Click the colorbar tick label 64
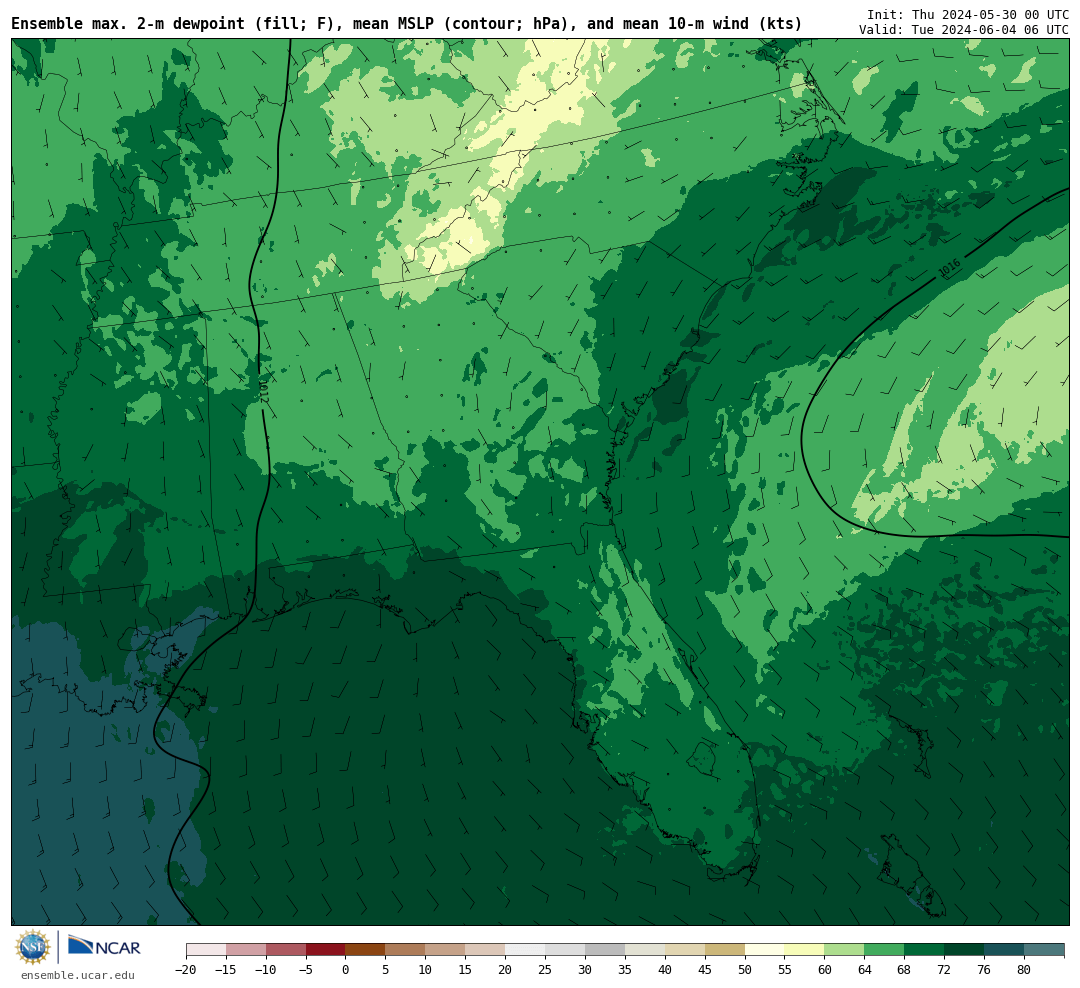The height and width of the screenshot is (988, 1080). pos(864,969)
